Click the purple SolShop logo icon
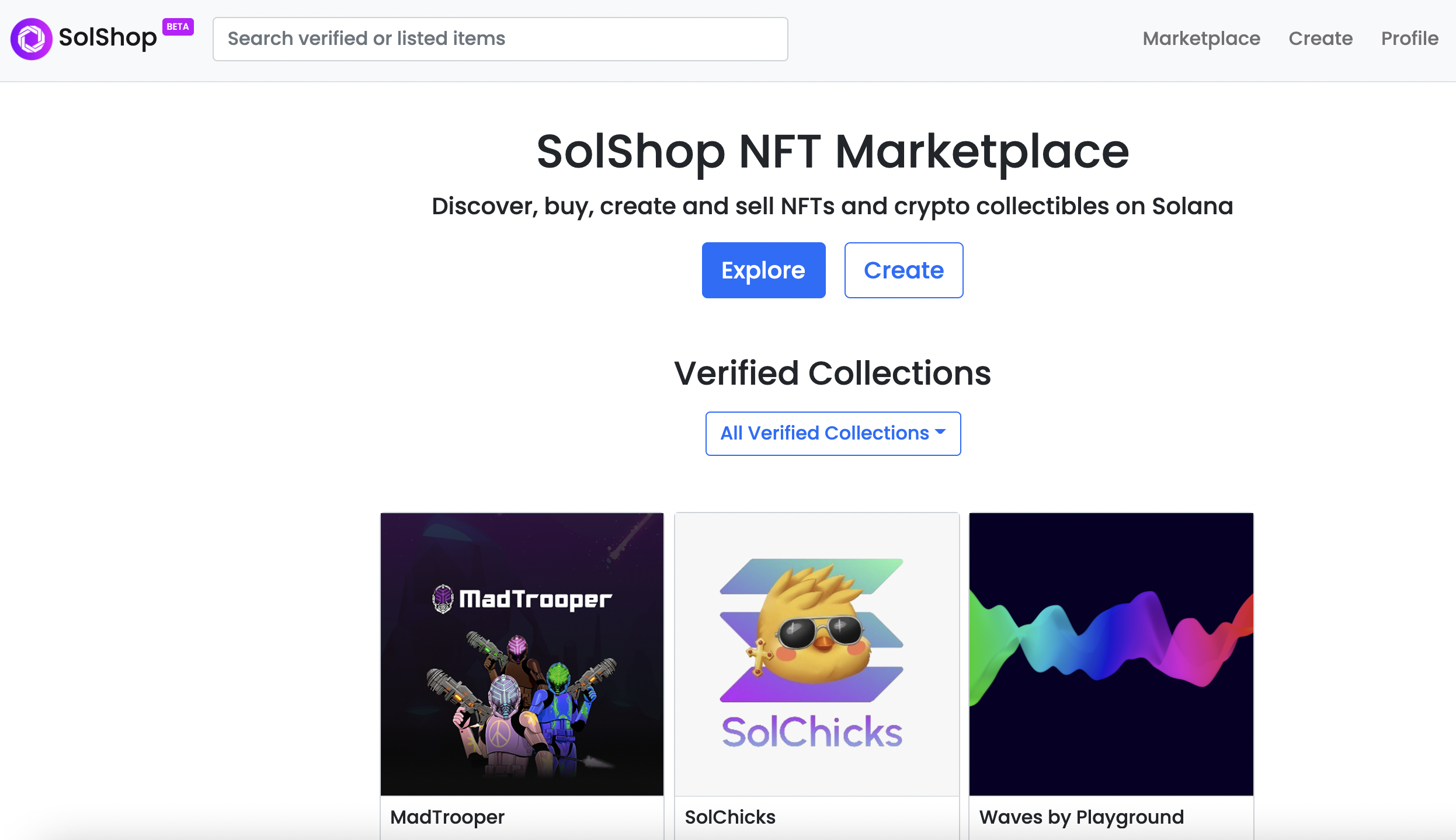 point(31,39)
